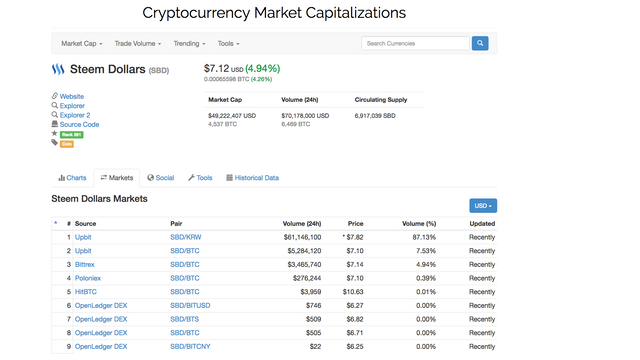Screen dimensions: 640x360
Task: Click the tag icon beside Coin badge
Action: [x=54, y=142]
